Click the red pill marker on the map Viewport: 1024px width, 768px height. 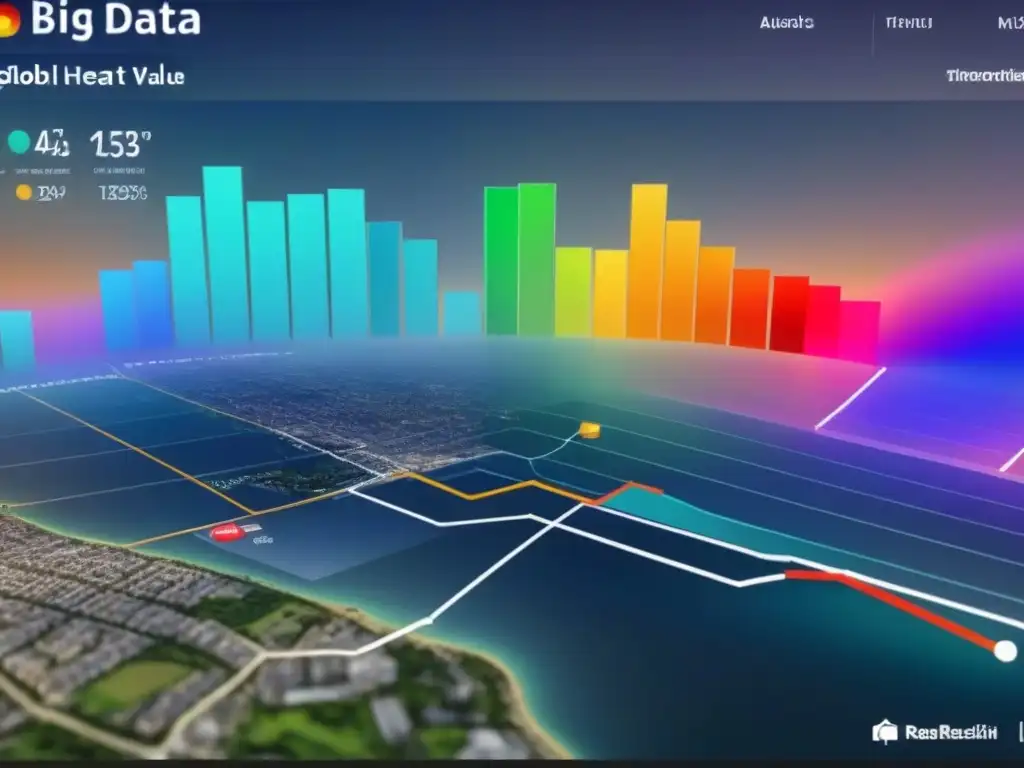(x=228, y=533)
